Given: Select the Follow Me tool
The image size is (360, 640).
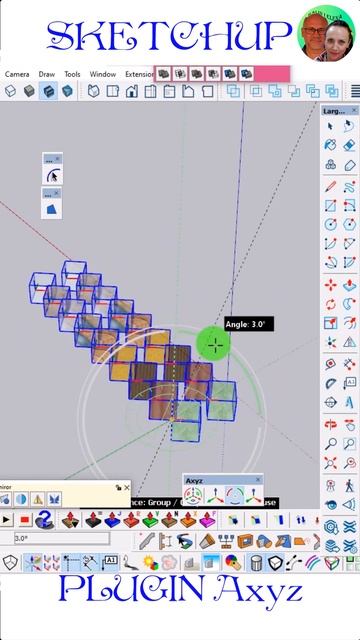Looking at the screenshot, I should tap(349, 304).
